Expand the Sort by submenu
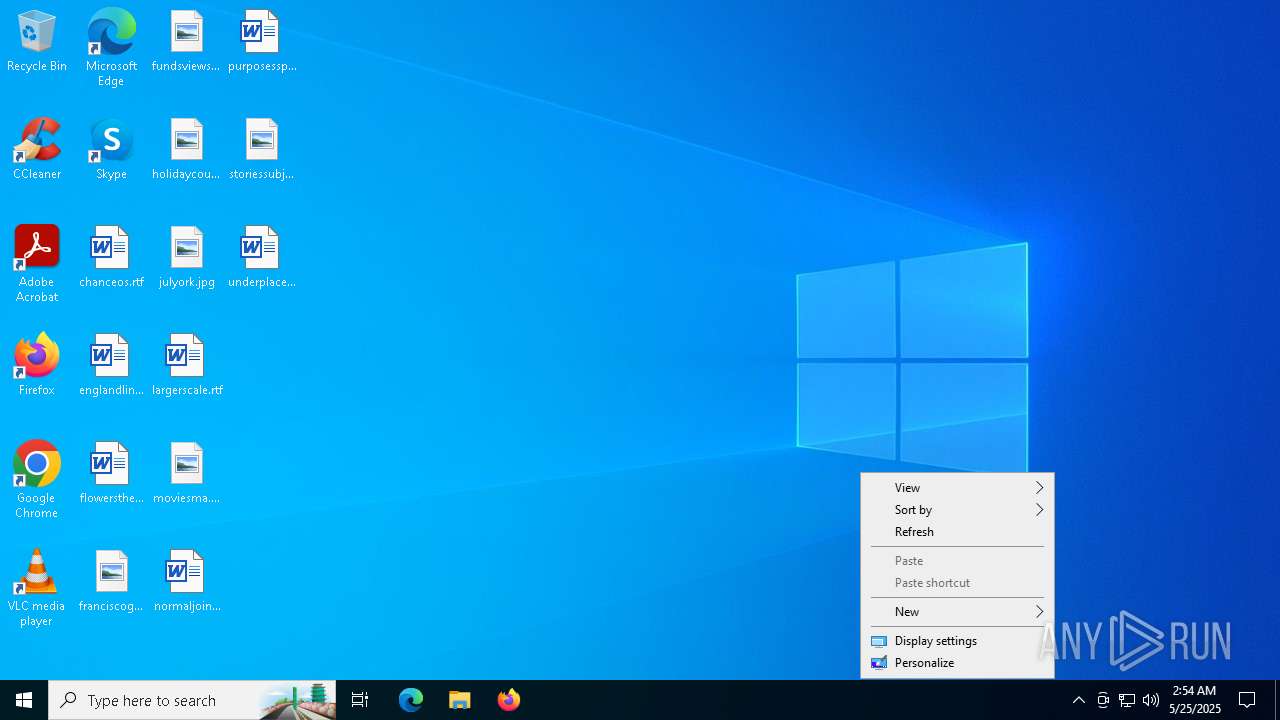This screenshot has width=1280, height=720. [957, 510]
